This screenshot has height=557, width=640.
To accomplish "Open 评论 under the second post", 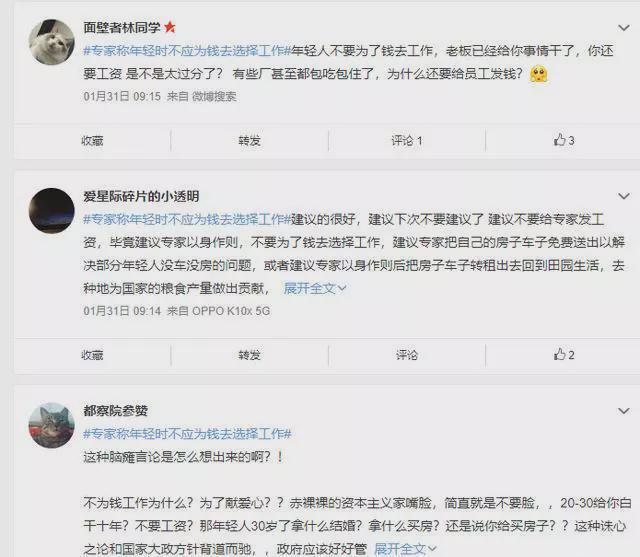I will [x=407, y=355].
